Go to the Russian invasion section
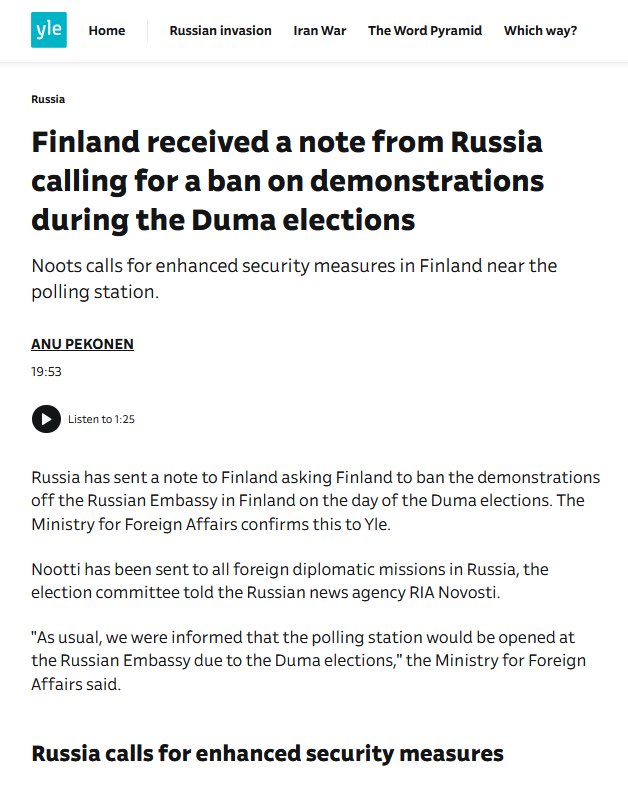Screen dimensions: 628x786 (x=221, y=31)
